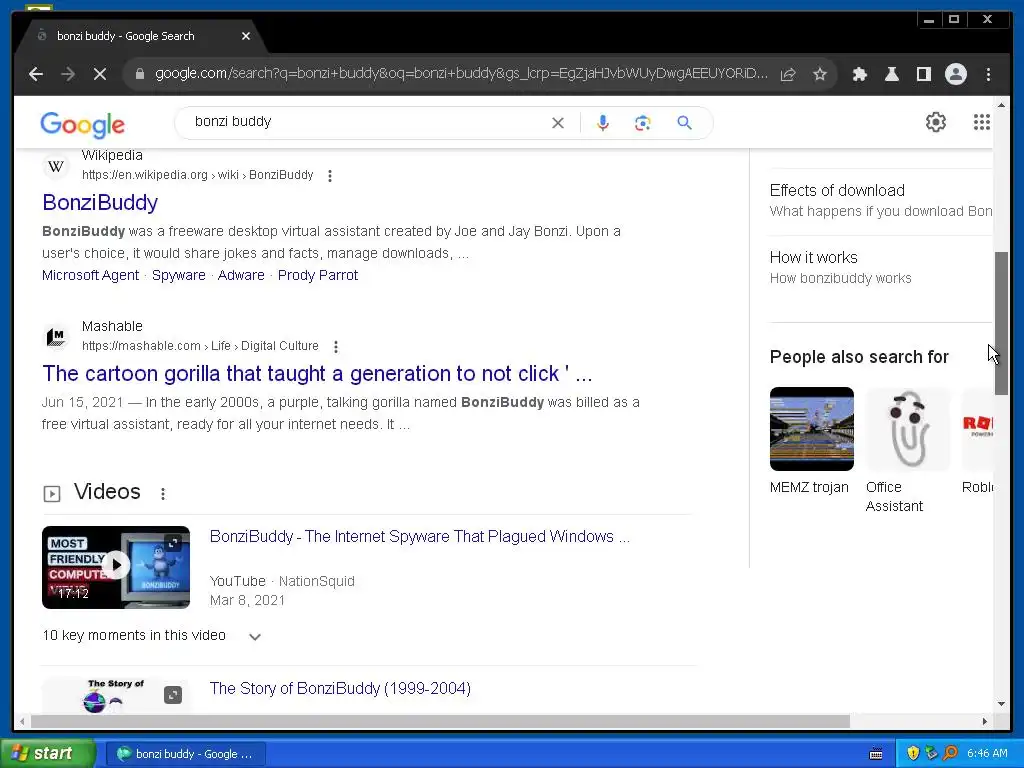Open the Microsoft Agent sitelink
Image resolution: width=1024 pixels, height=768 pixels.
pyautogui.click(x=90, y=276)
